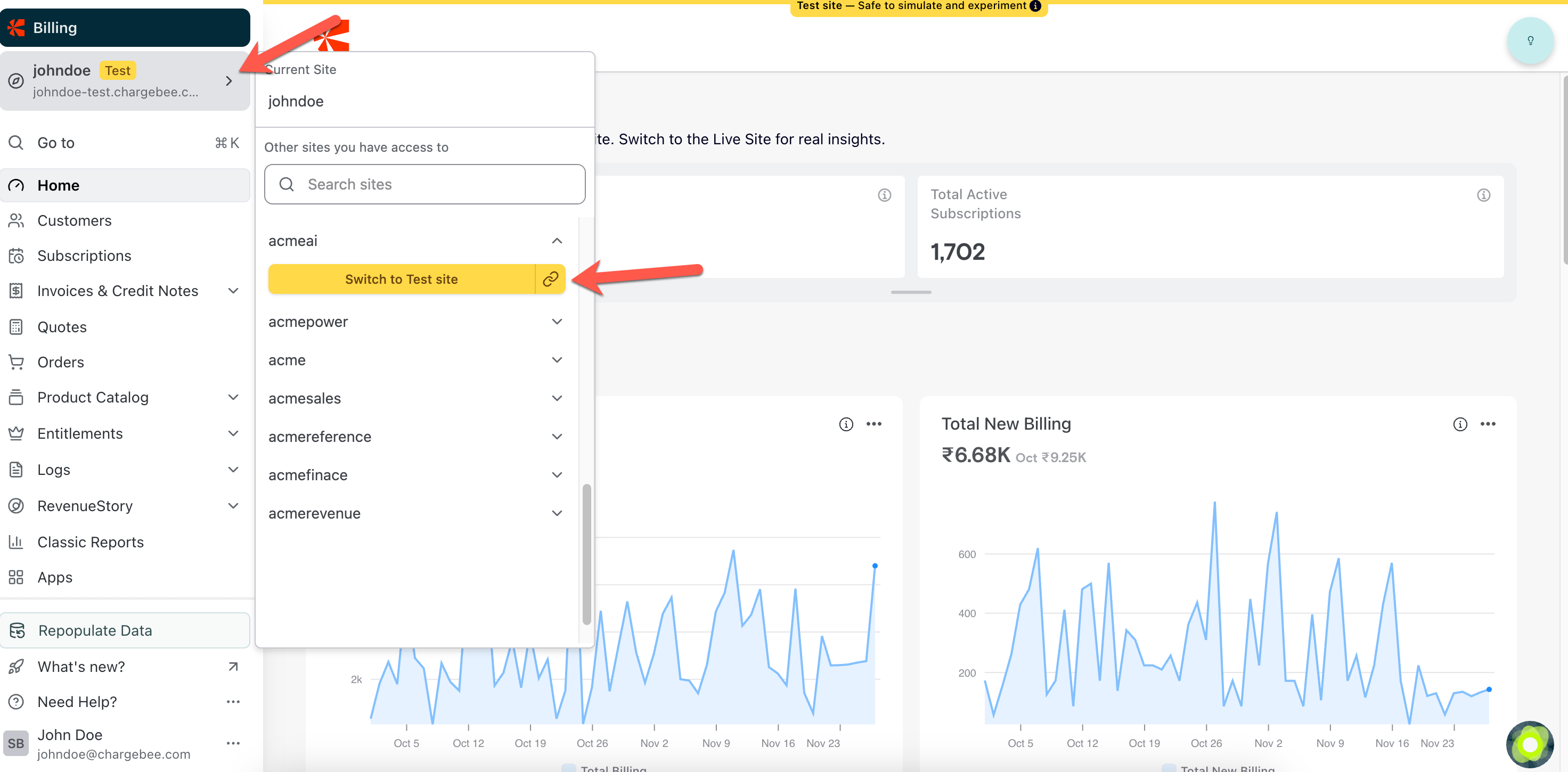Open Customers in the sidebar
Image resolution: width=1568 pixels, height=772 pixels.
[x=74, y=220]
